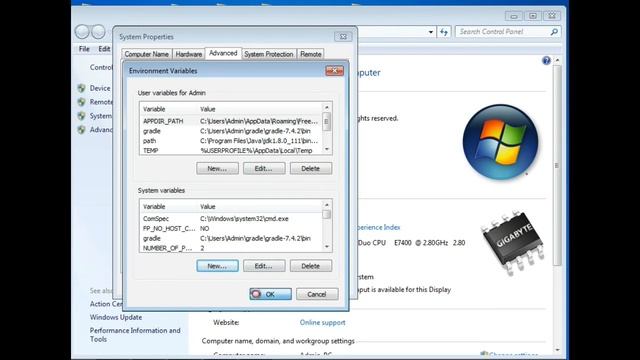The width and height of the screenshot is (640, 360).
Task: Click the Value column header in system variables
Action: 260,207
